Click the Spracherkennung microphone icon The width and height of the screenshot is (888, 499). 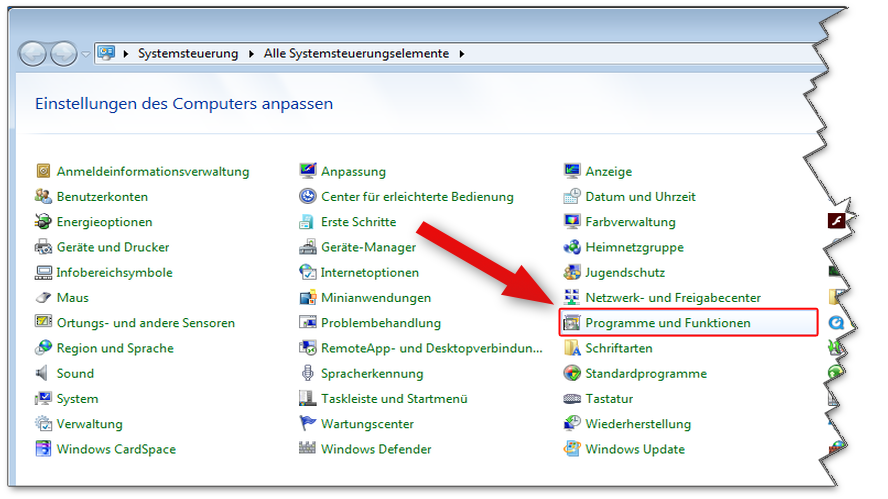308,373
